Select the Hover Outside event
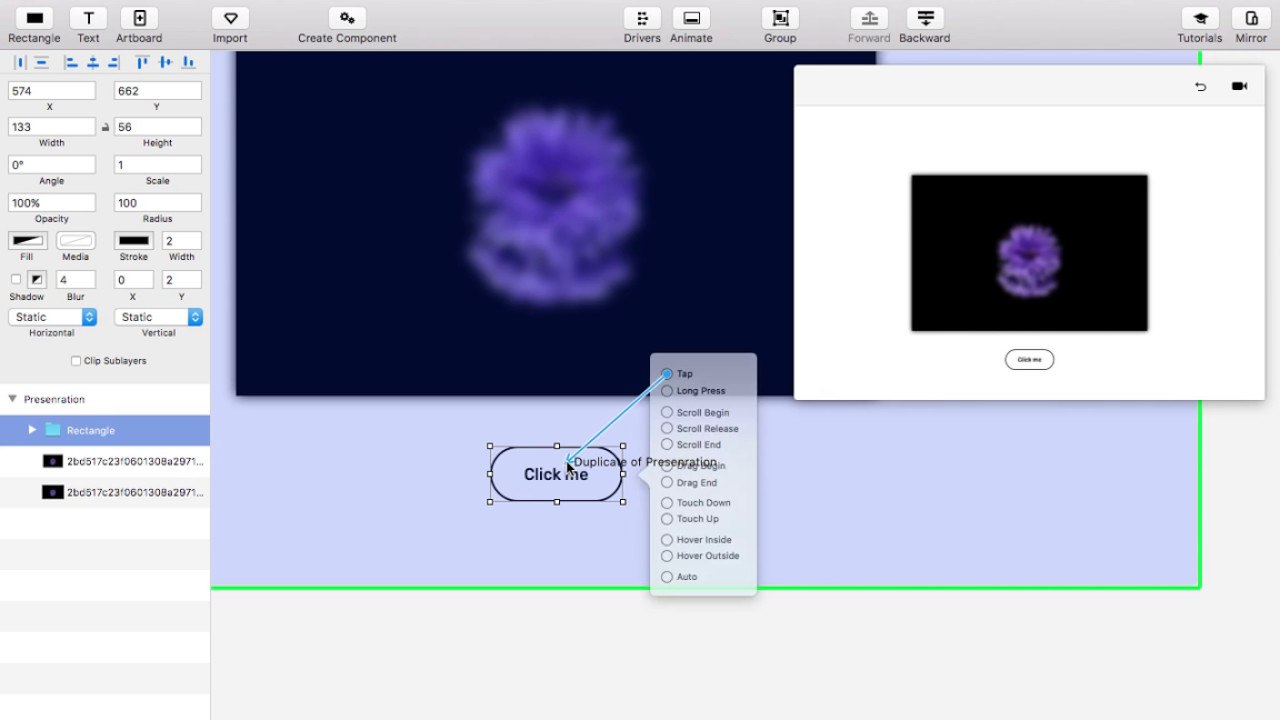 click(x=667, y=556)
